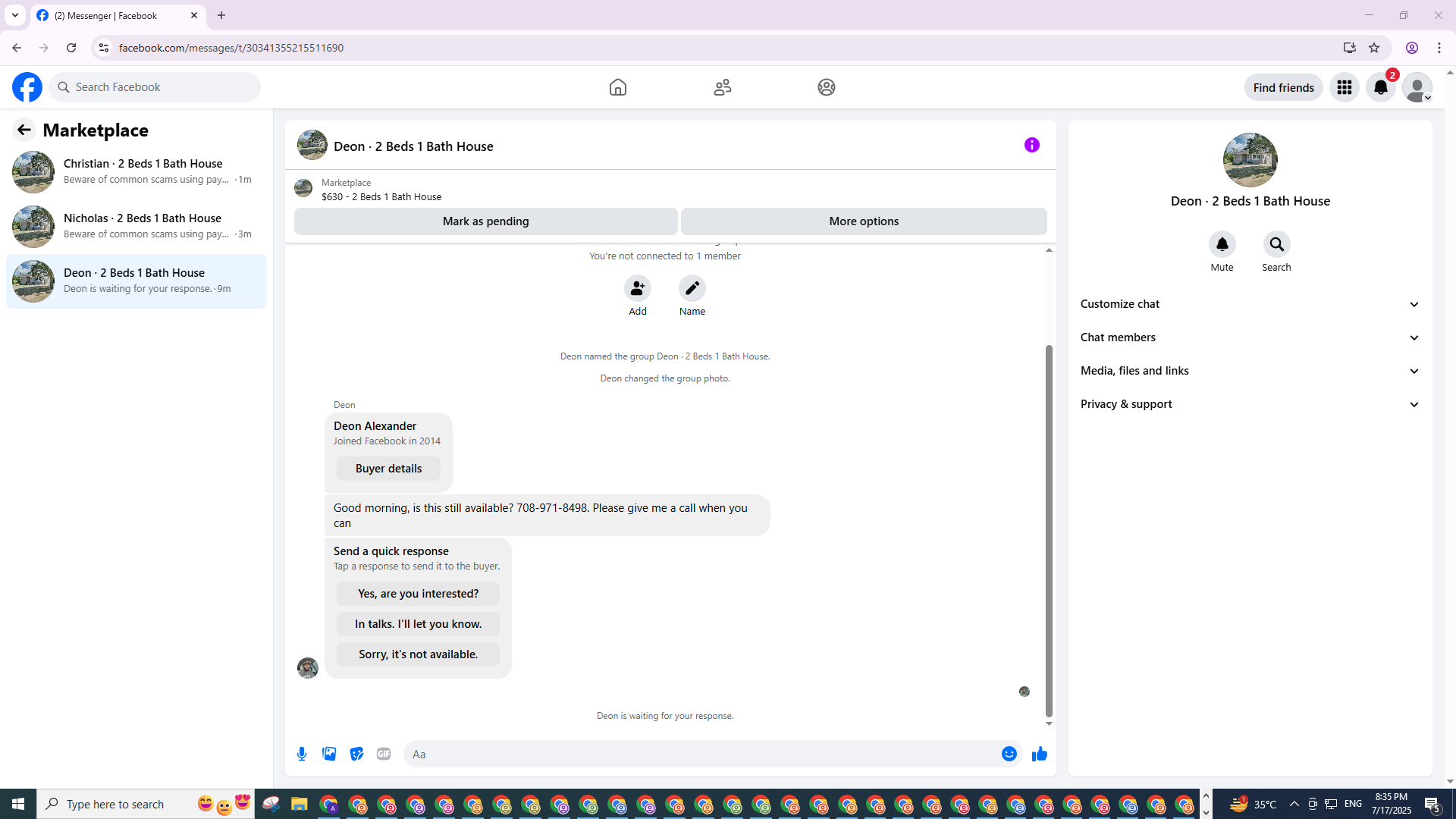Screen dimensions: 1456x819
Task: Focus the Search Facebook field
Action: click(155, 87)
